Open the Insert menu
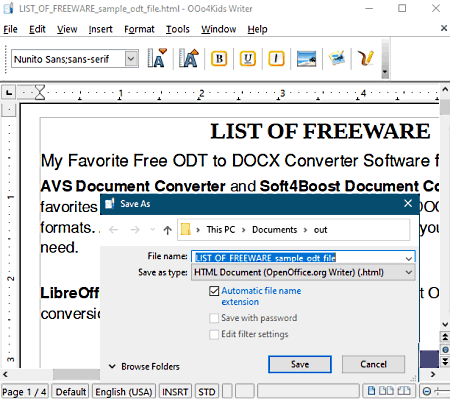The height and width of the screenshot is (399, 450). pyautogui.click(x=100, y=29)
